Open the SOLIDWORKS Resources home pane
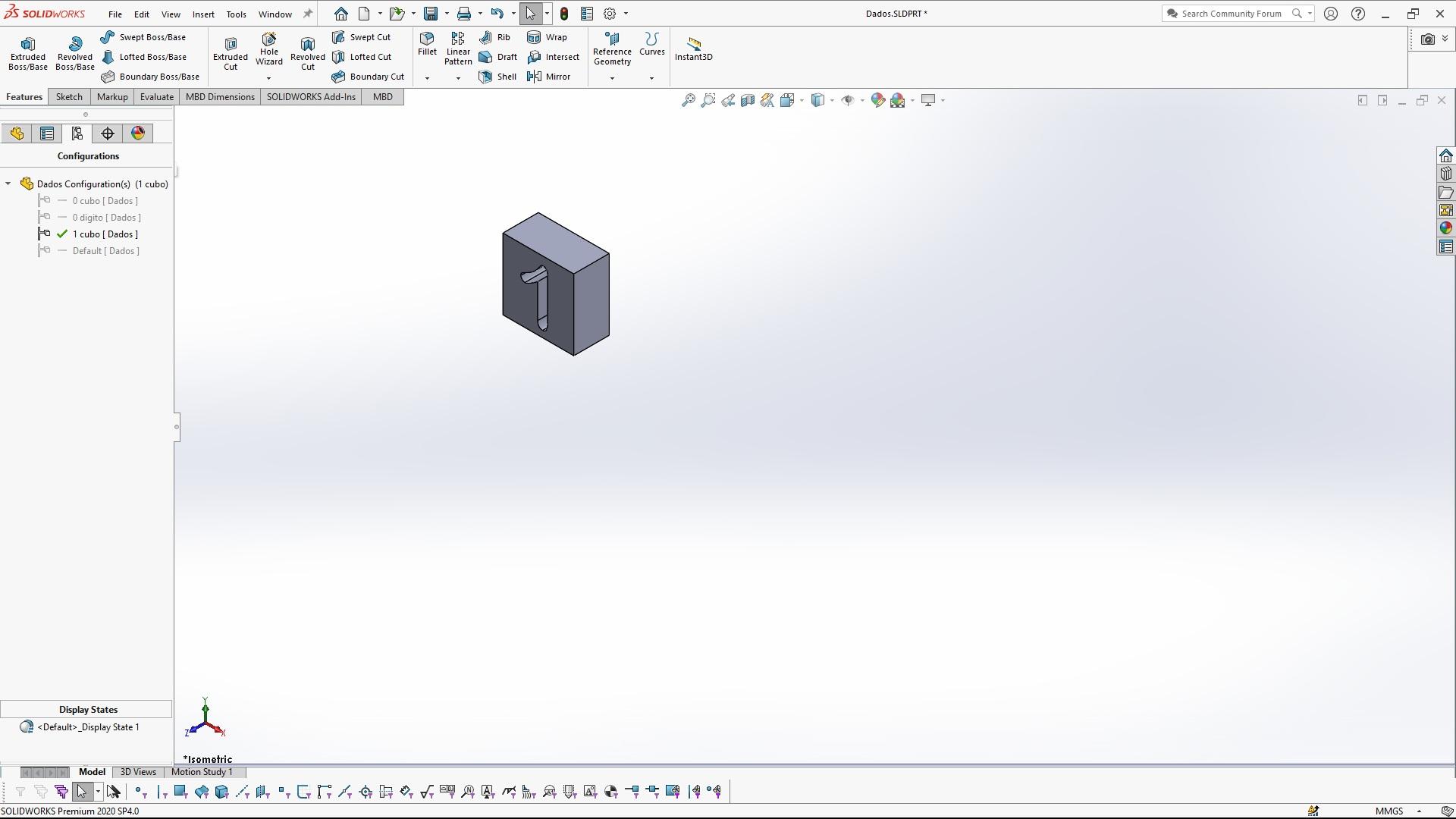This screenshot has width=1456, height=819. pos(1445,156)
